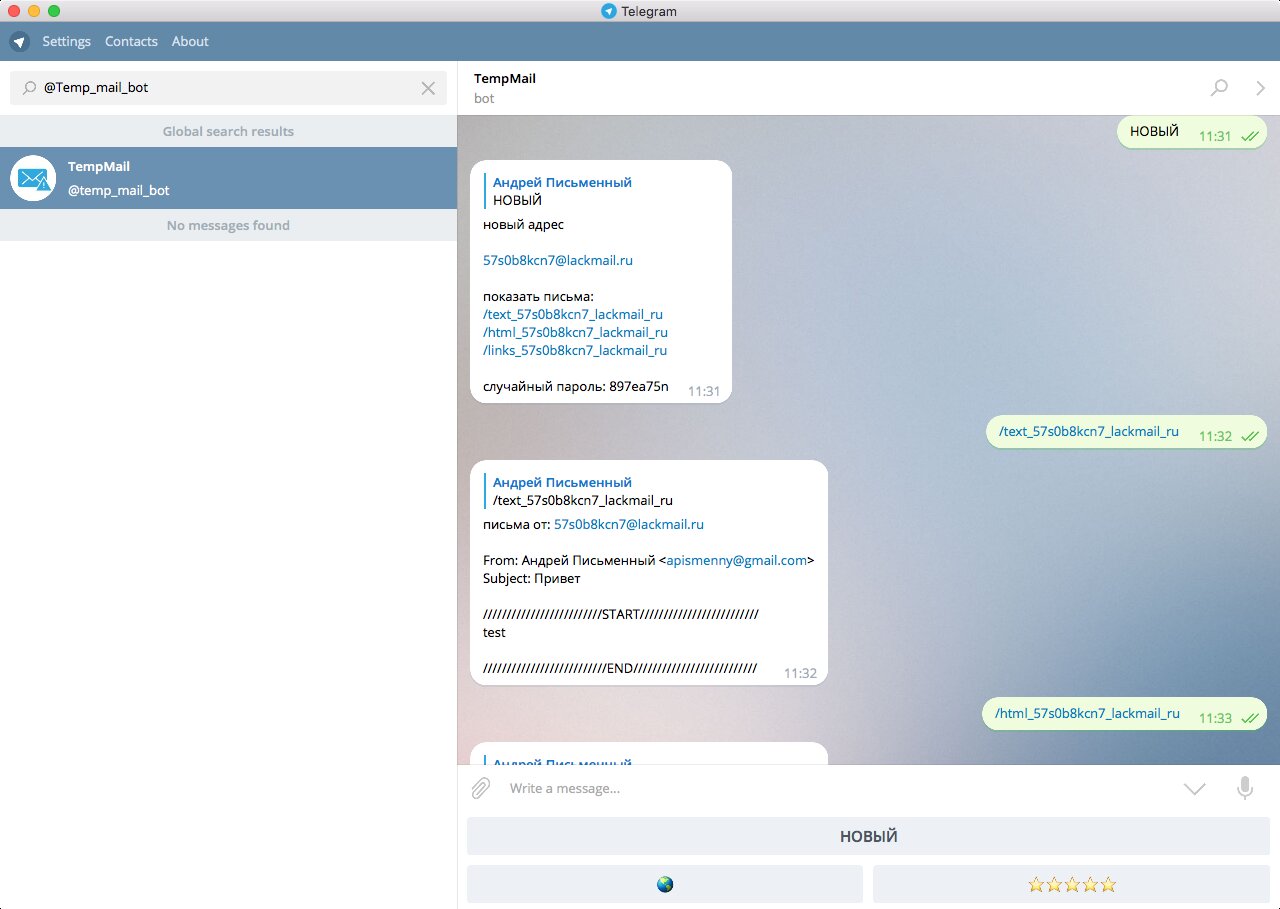
Task: Open the Settings menu
Action: [66, 42]
